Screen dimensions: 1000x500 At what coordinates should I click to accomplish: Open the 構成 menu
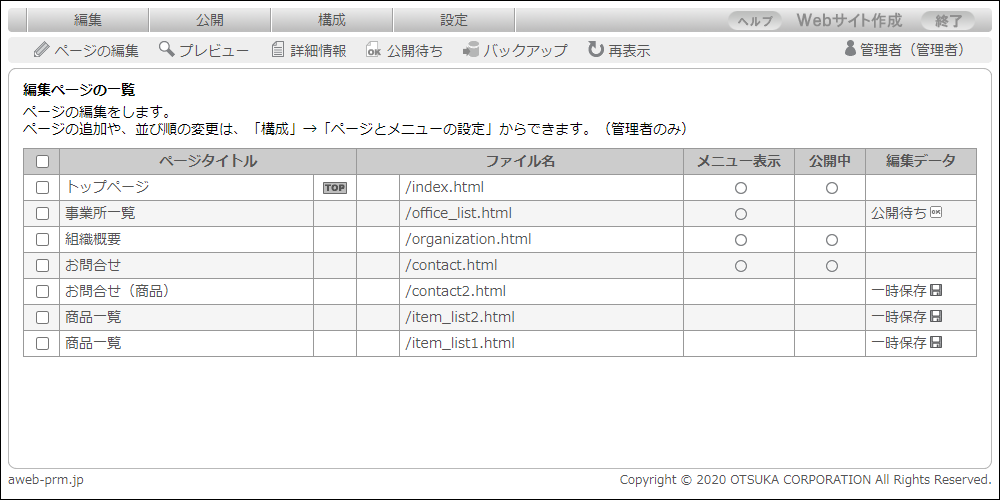click(x=332, y=20)
